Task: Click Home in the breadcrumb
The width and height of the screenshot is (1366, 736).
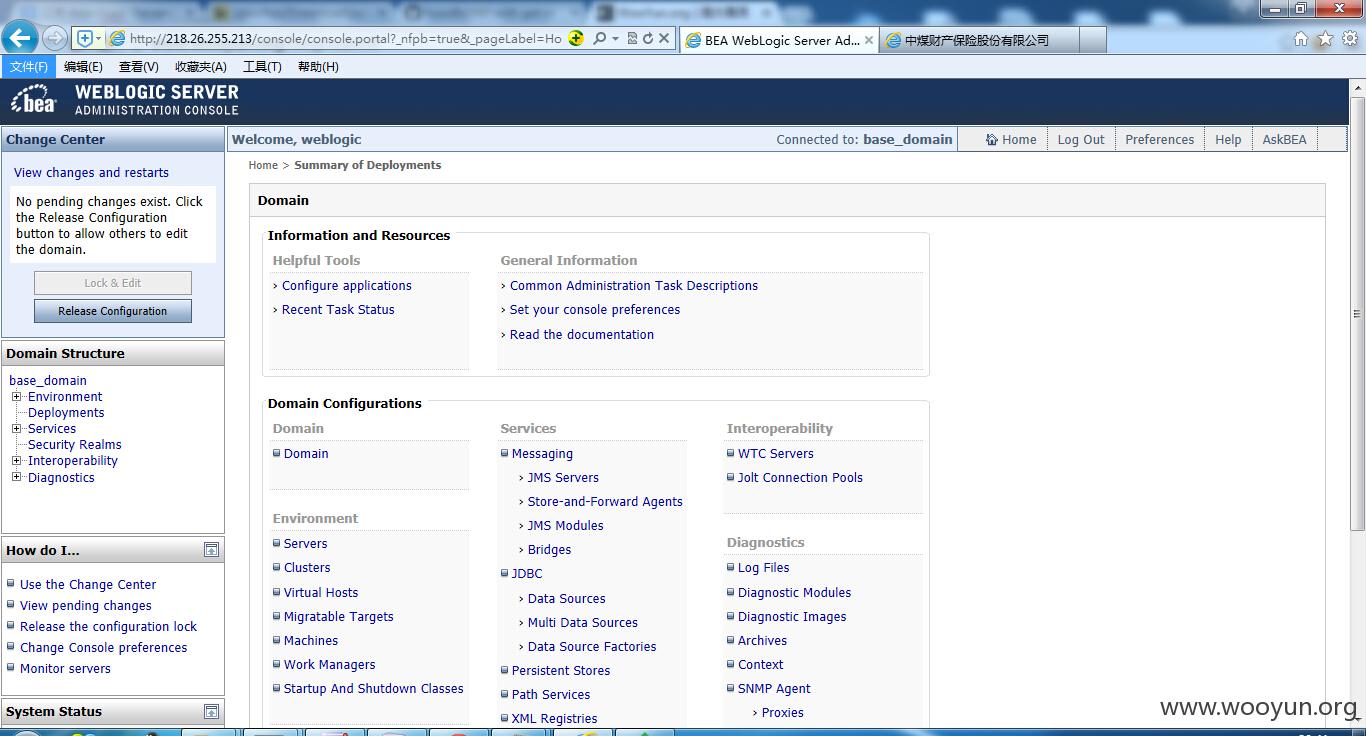Action: click(263, 165)
